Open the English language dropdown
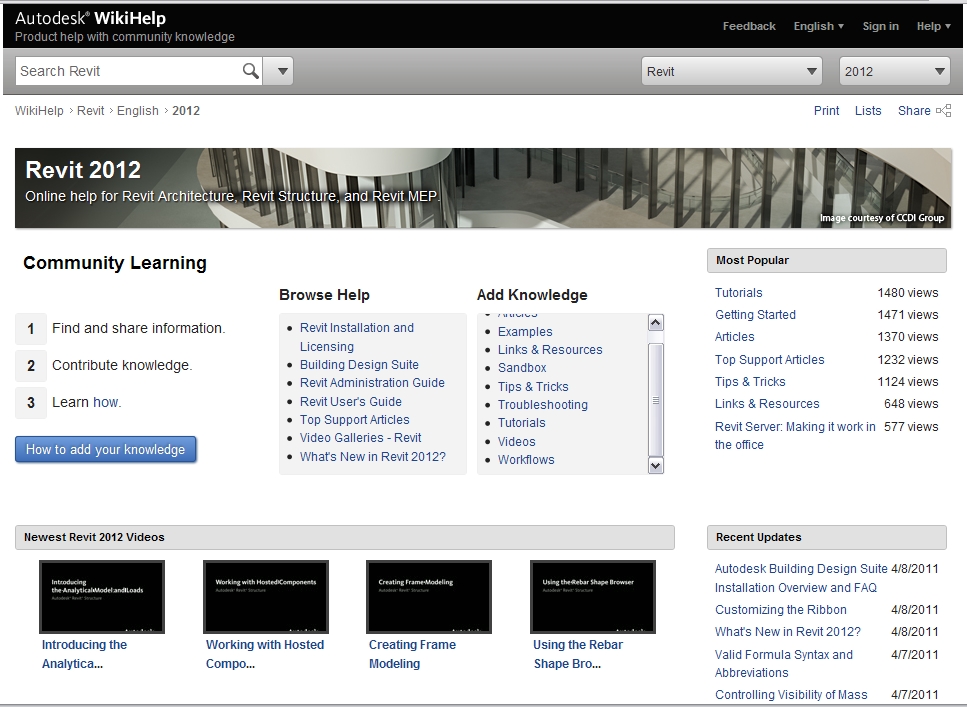The width and height of the screenshot is (967, 707). [x=818, y=26]
